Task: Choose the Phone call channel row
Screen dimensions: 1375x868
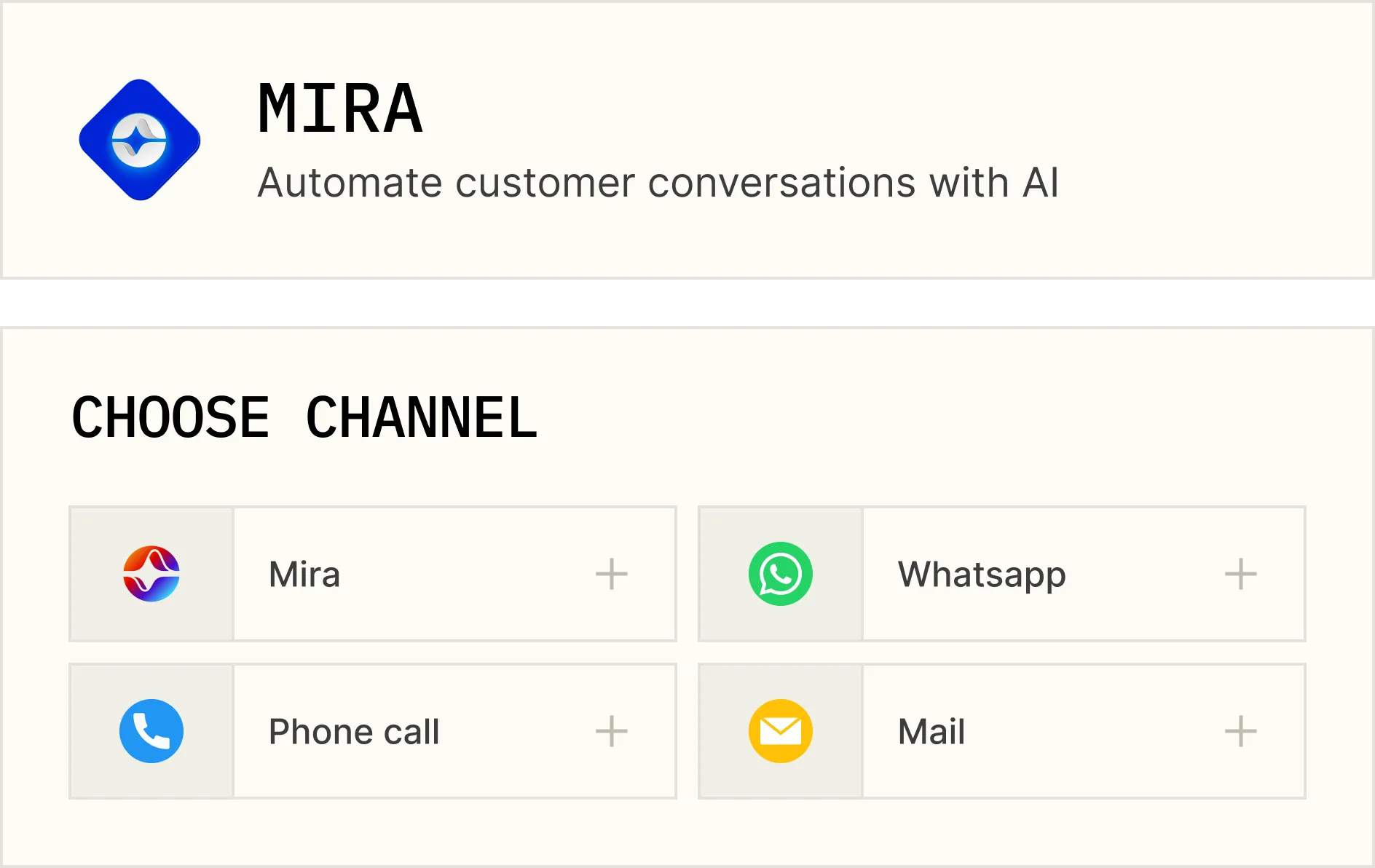Action: pyautogui.click(x=373, y=731)
